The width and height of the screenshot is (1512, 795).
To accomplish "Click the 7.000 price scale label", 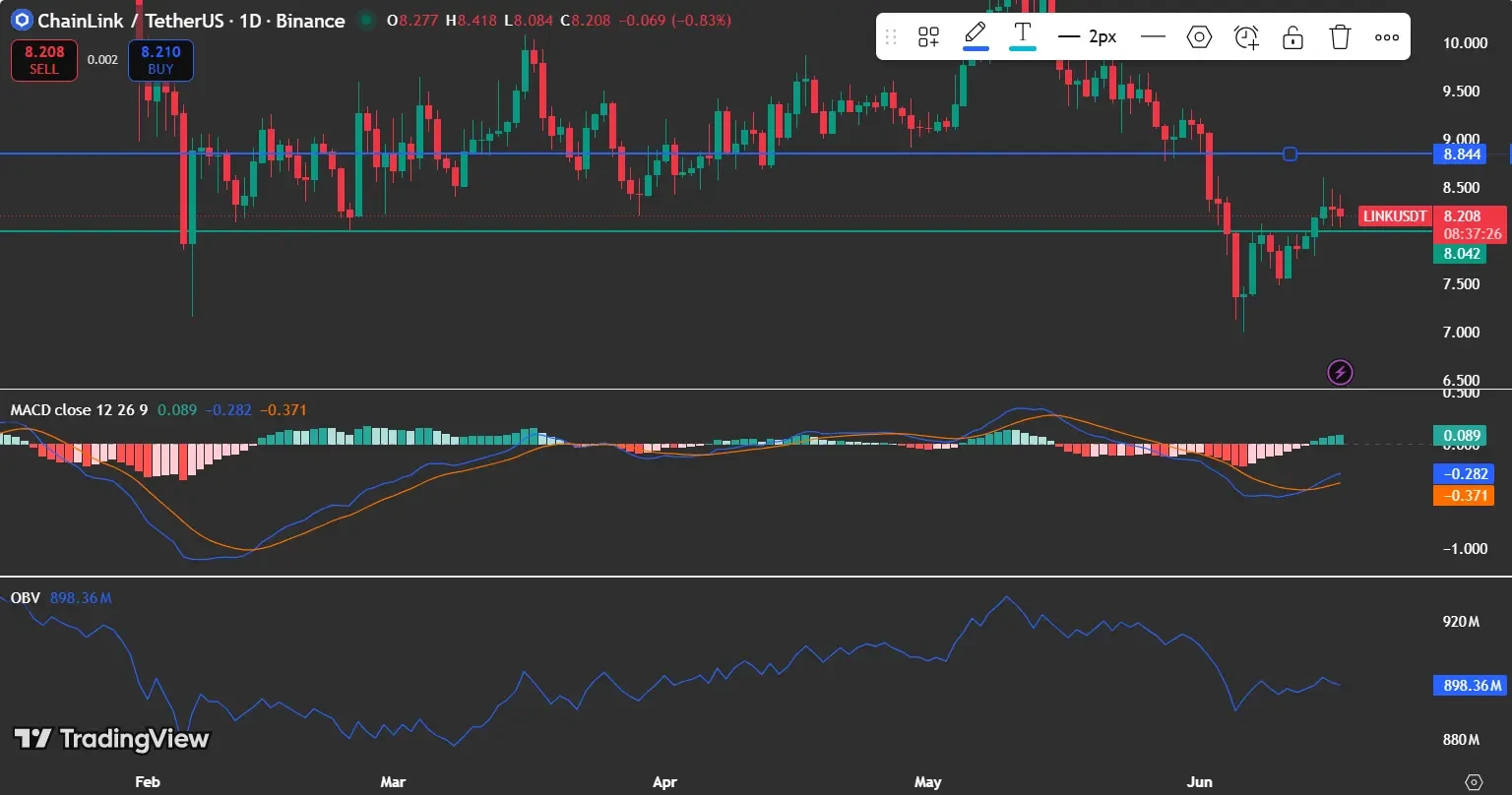I will click(1461, 333).
